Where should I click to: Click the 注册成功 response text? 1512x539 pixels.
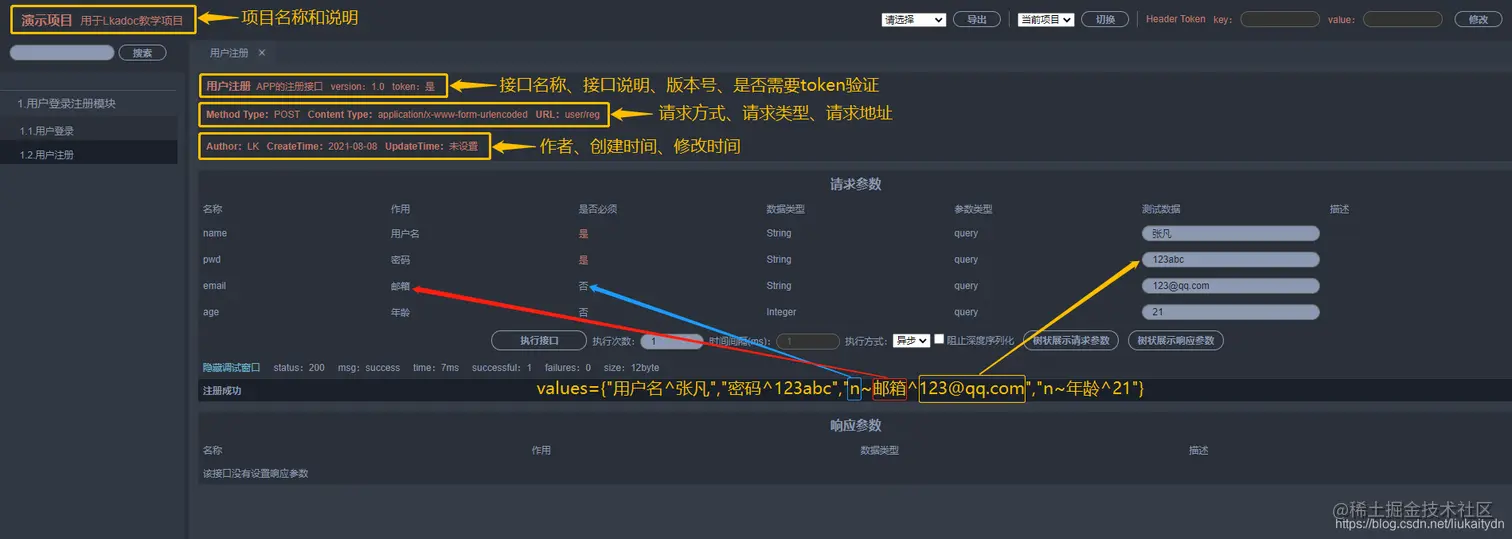[x=222, y=391]
